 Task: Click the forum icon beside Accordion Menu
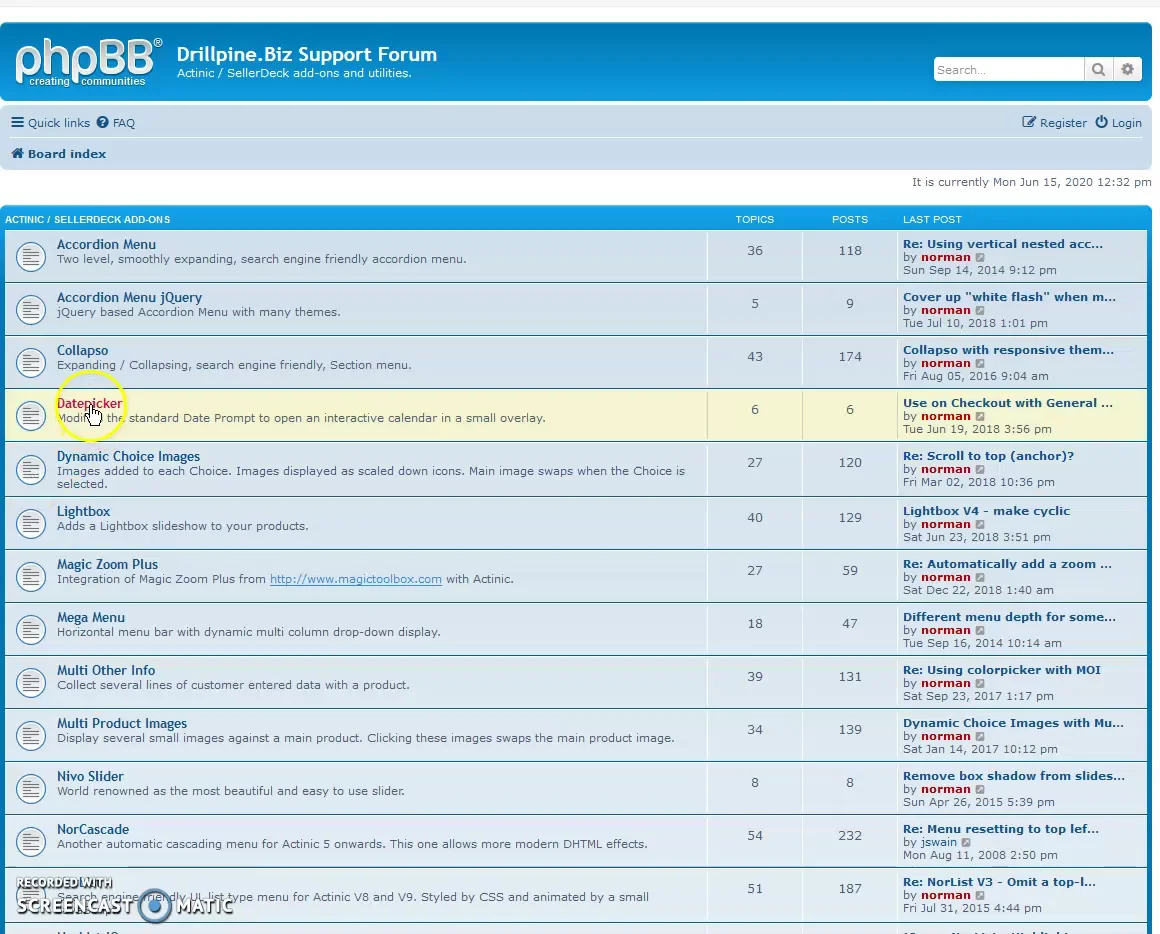point(31,257)
